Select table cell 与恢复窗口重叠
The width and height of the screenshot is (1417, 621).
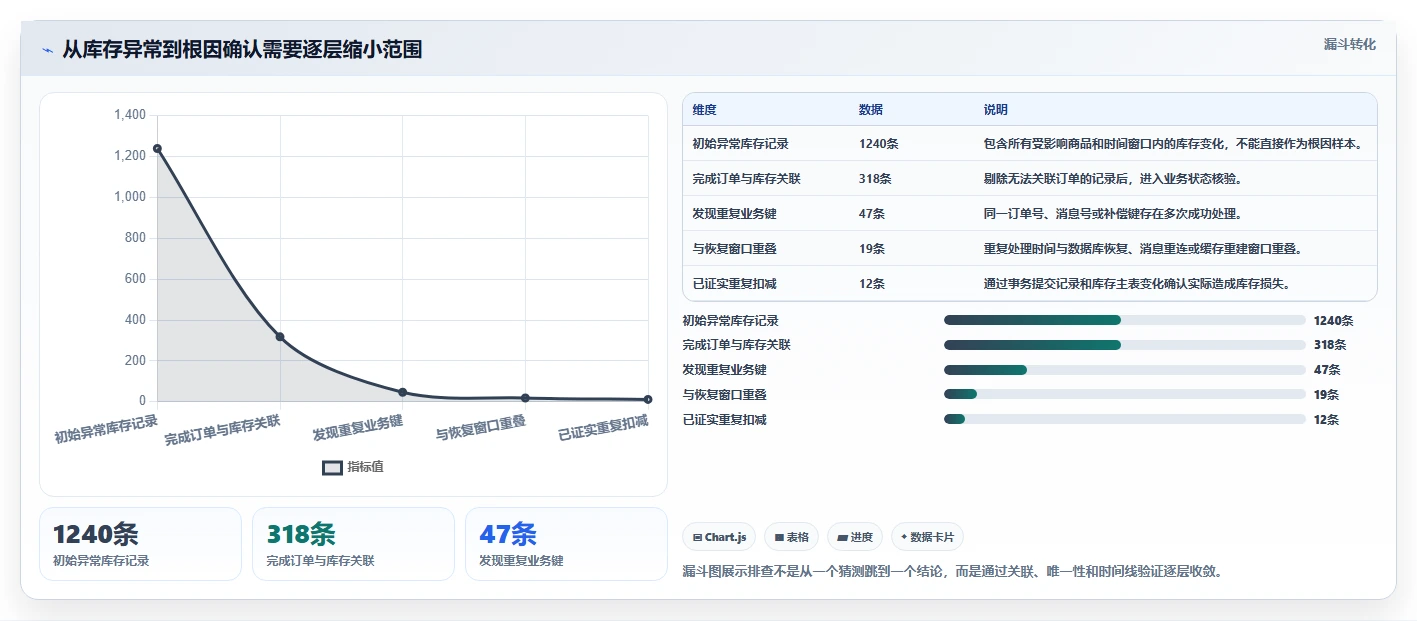(735, 249)
